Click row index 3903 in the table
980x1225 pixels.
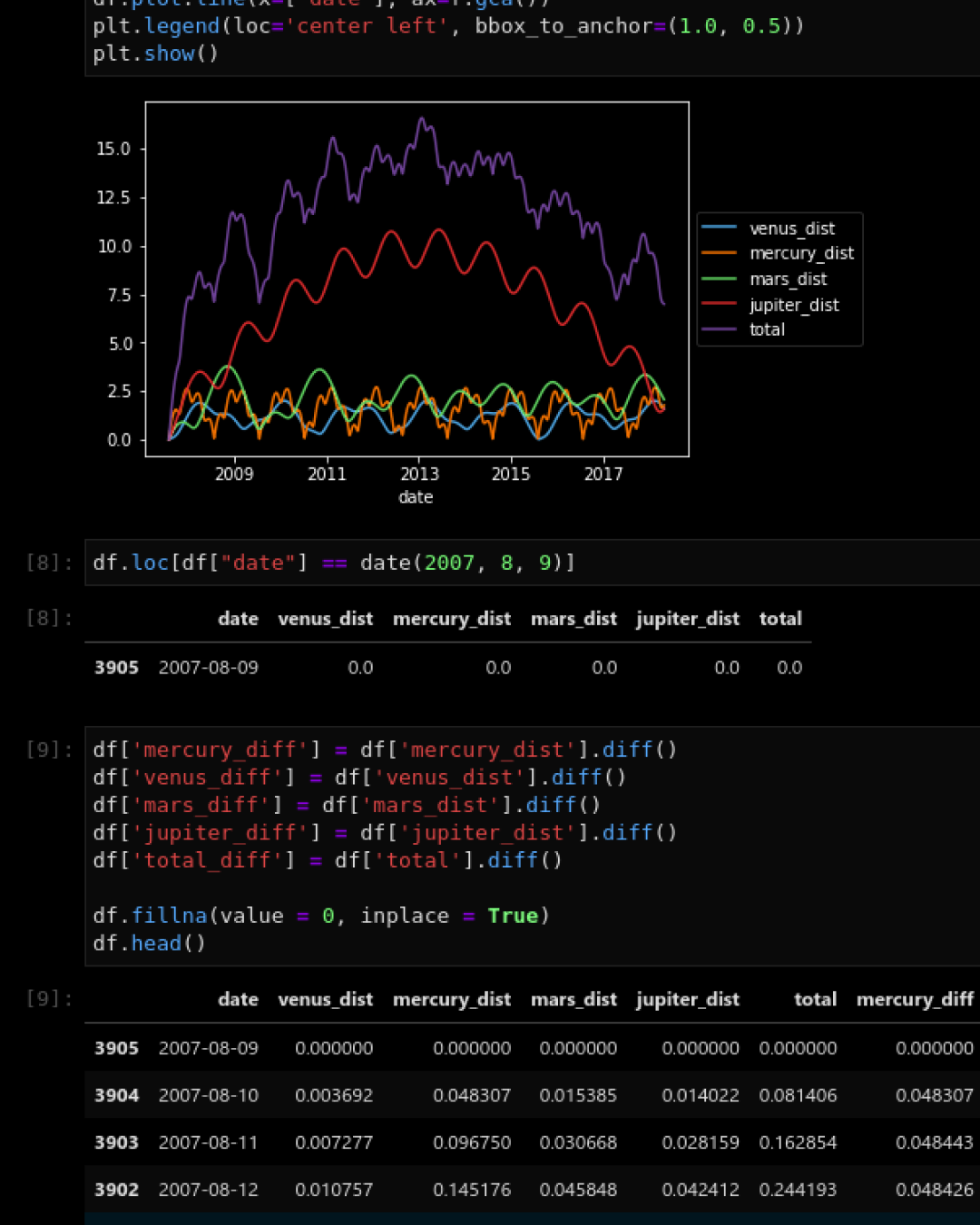116,1142
